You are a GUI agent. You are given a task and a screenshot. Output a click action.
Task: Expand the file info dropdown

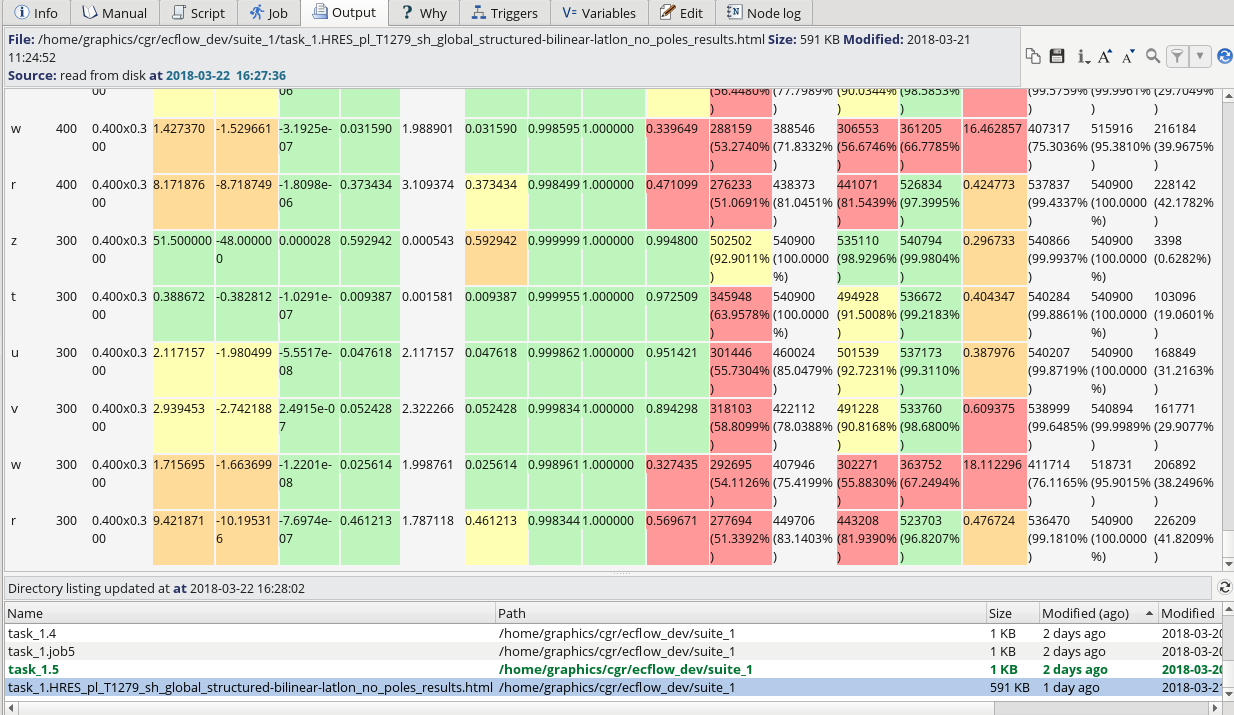pyautogui.click(x=1083, y=57)
